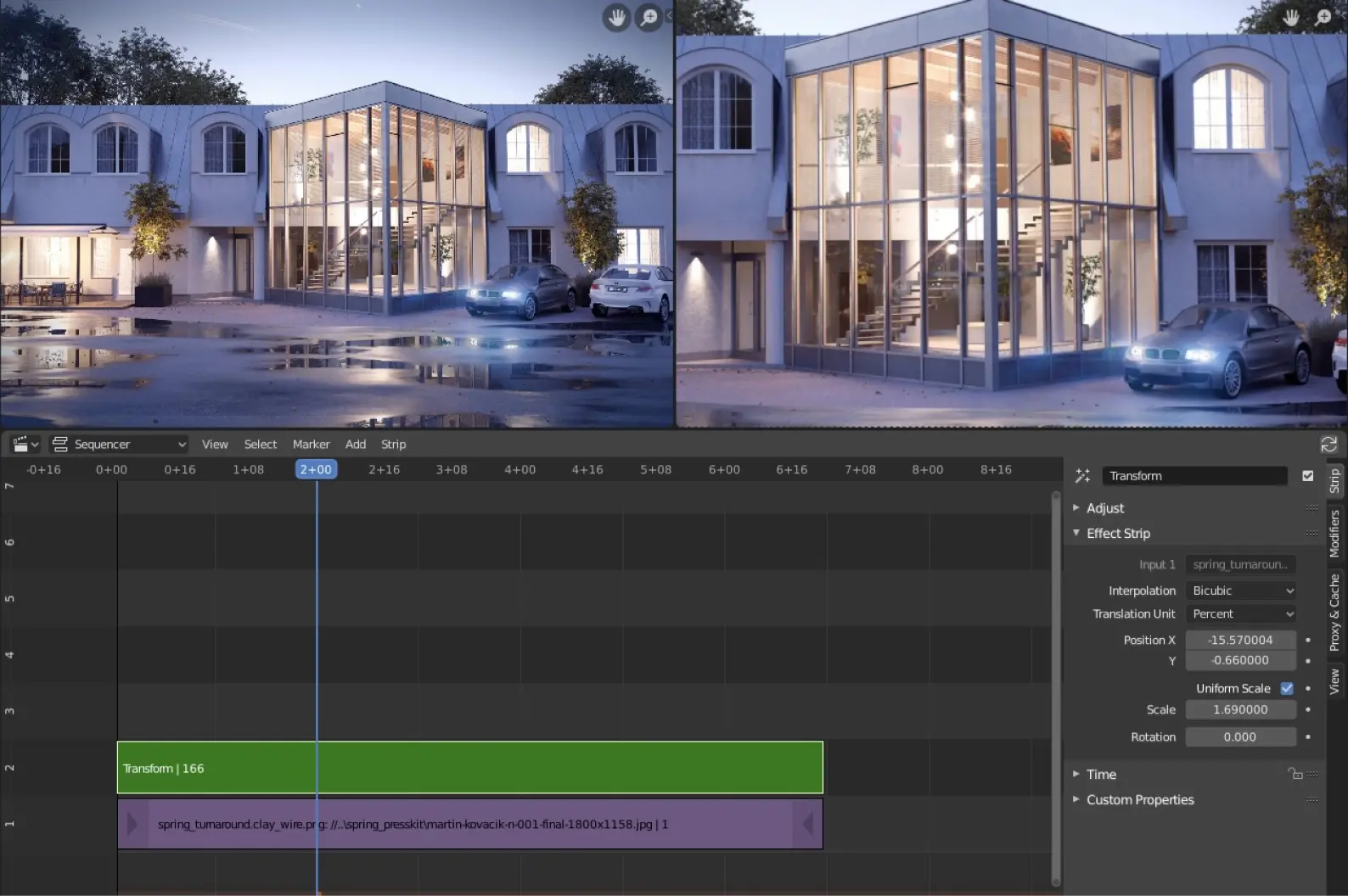Switch to the View sidebar tab
Screen dimensions: 1348x896
[1335, 681]
